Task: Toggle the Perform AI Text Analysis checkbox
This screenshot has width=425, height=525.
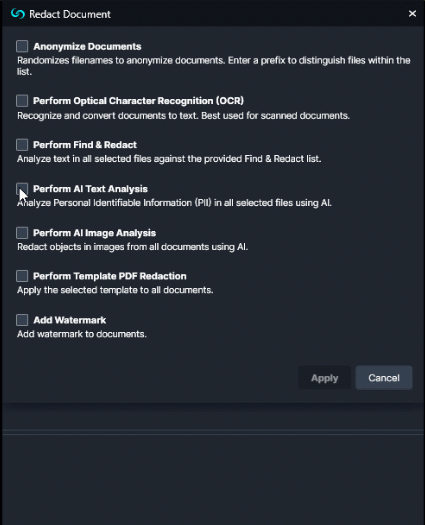Action: coord(22,189)
